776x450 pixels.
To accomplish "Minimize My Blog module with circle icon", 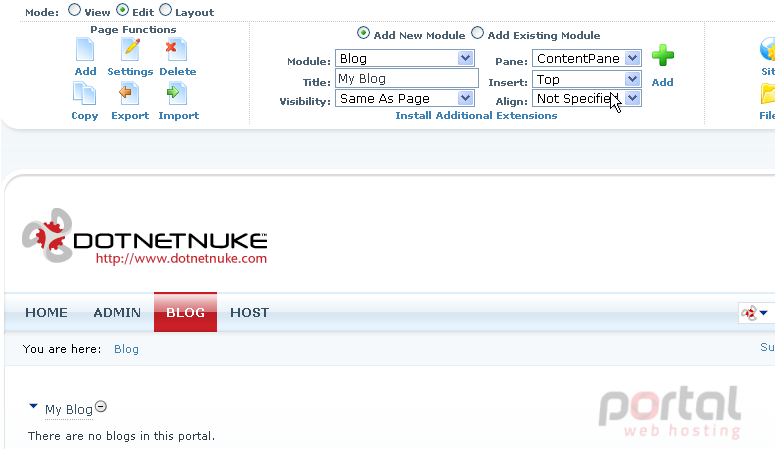I will (100, 407).
